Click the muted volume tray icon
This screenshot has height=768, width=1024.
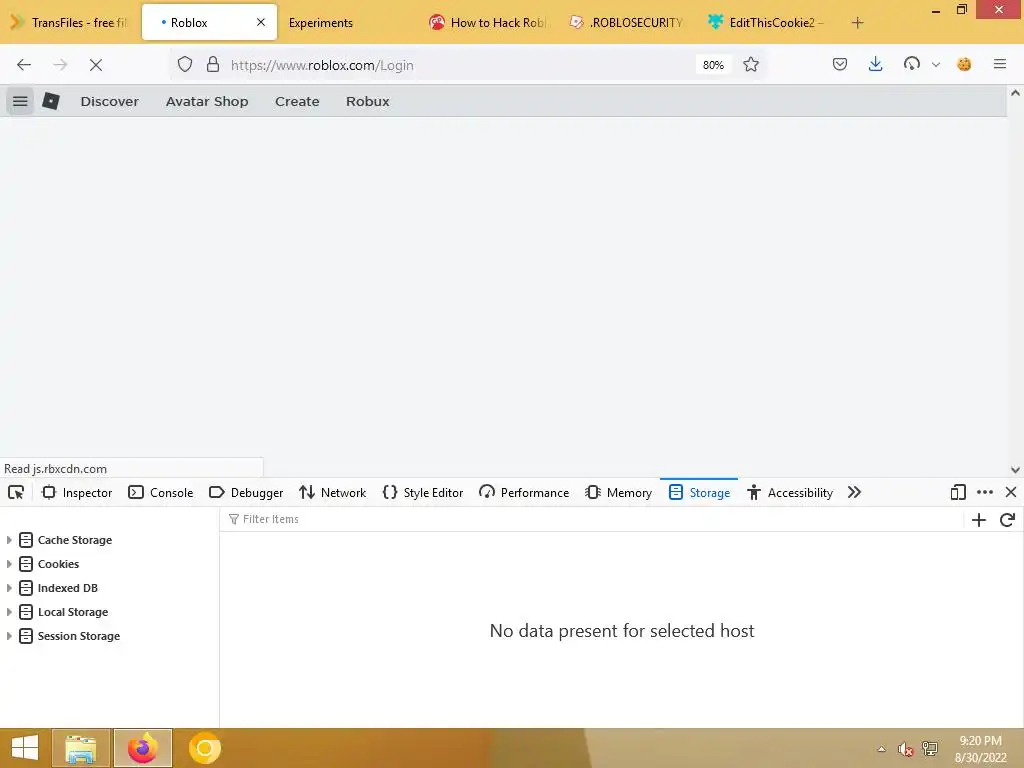tap(905, 749)
